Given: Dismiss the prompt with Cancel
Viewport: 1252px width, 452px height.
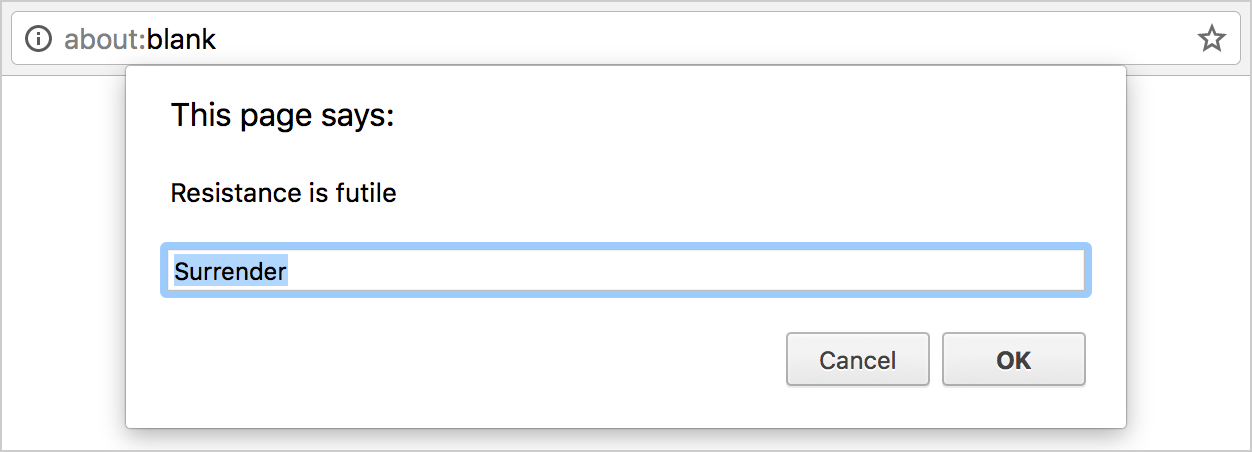Looking at the screenshot, I should click(x=858, y=360).
